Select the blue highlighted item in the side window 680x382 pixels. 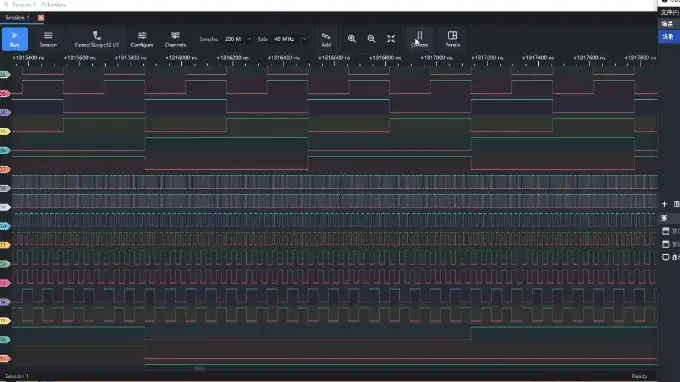click(669, 37)
